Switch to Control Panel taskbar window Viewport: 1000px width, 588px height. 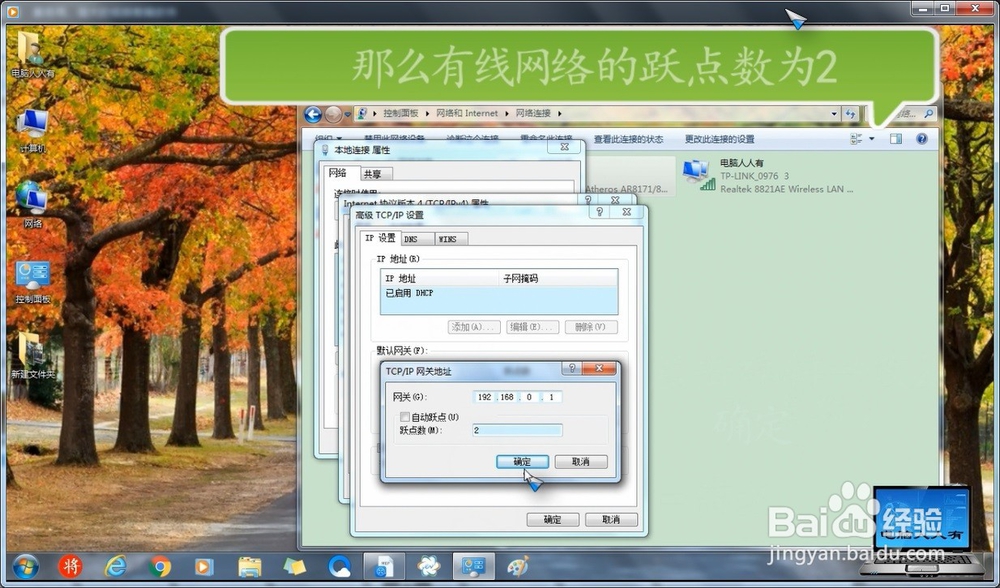473,566
